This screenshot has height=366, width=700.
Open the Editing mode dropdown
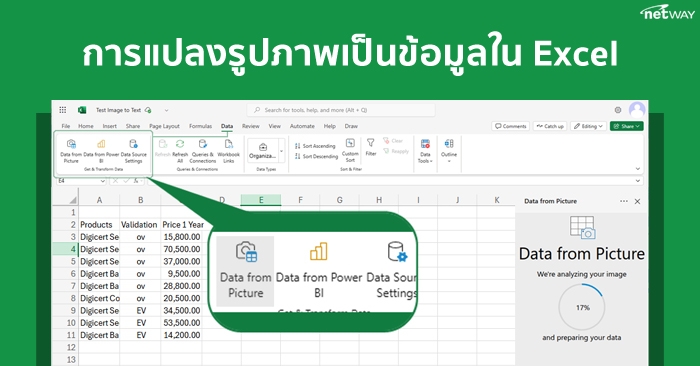[x=588, y=126]
